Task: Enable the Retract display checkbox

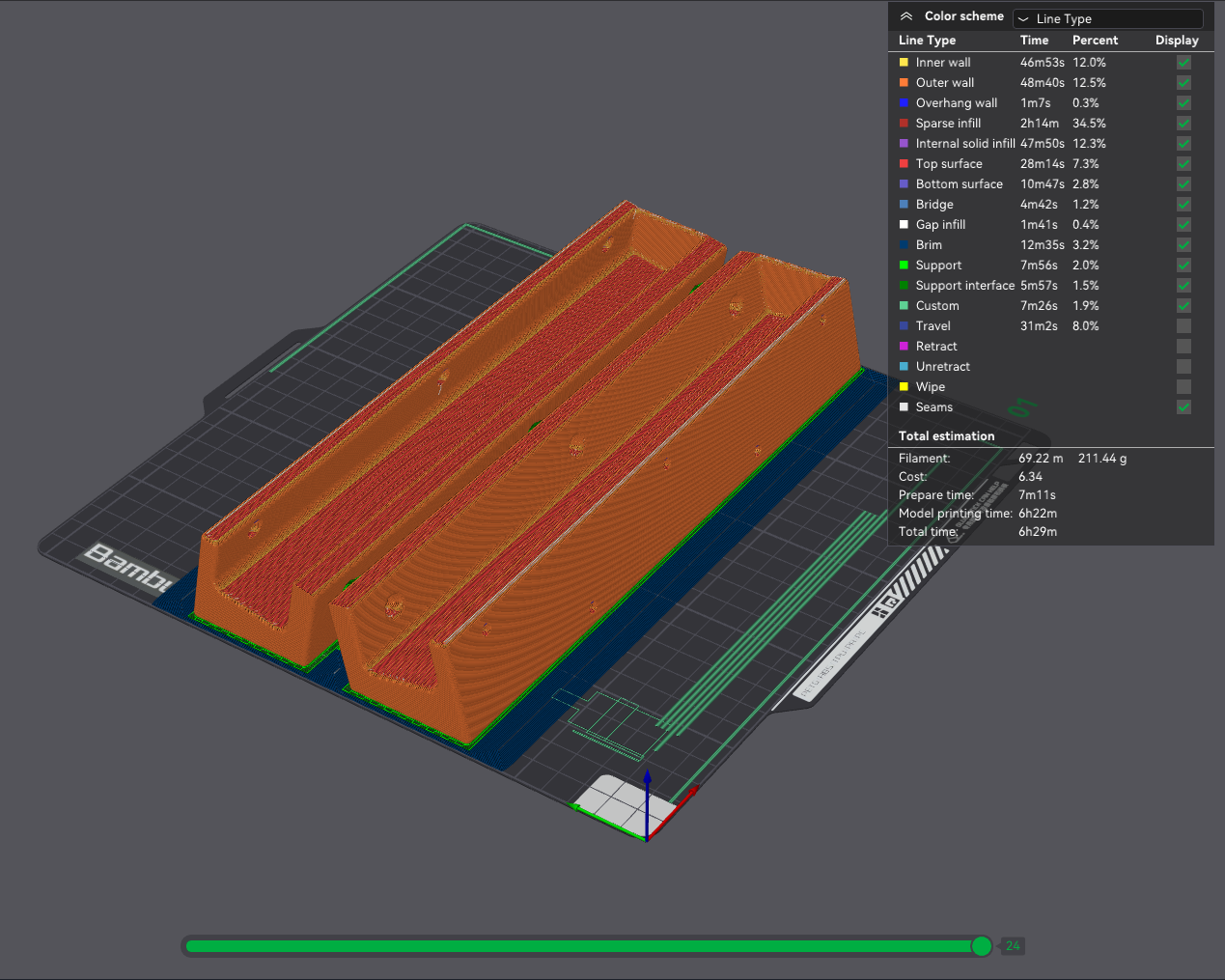Action: [1183, 346]
